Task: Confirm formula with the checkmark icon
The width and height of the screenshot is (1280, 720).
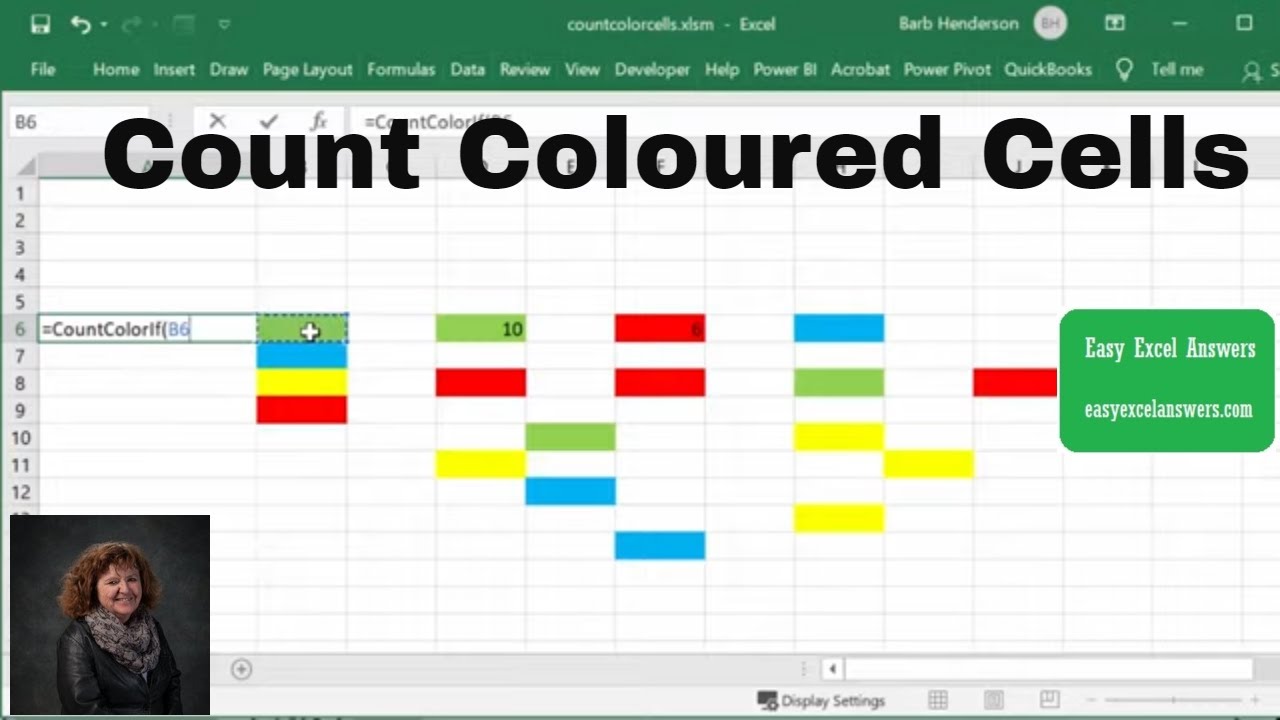Action: coord(268,122)
